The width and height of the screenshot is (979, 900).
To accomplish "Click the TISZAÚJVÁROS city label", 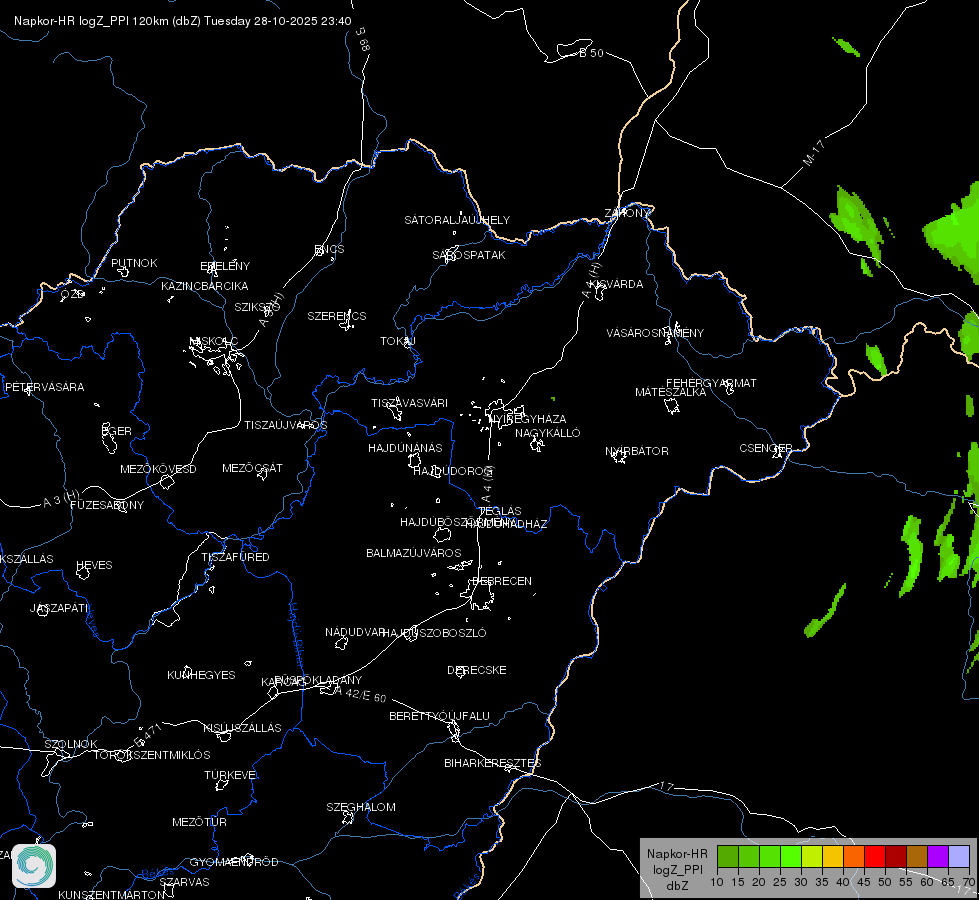I will pos(285,425).
